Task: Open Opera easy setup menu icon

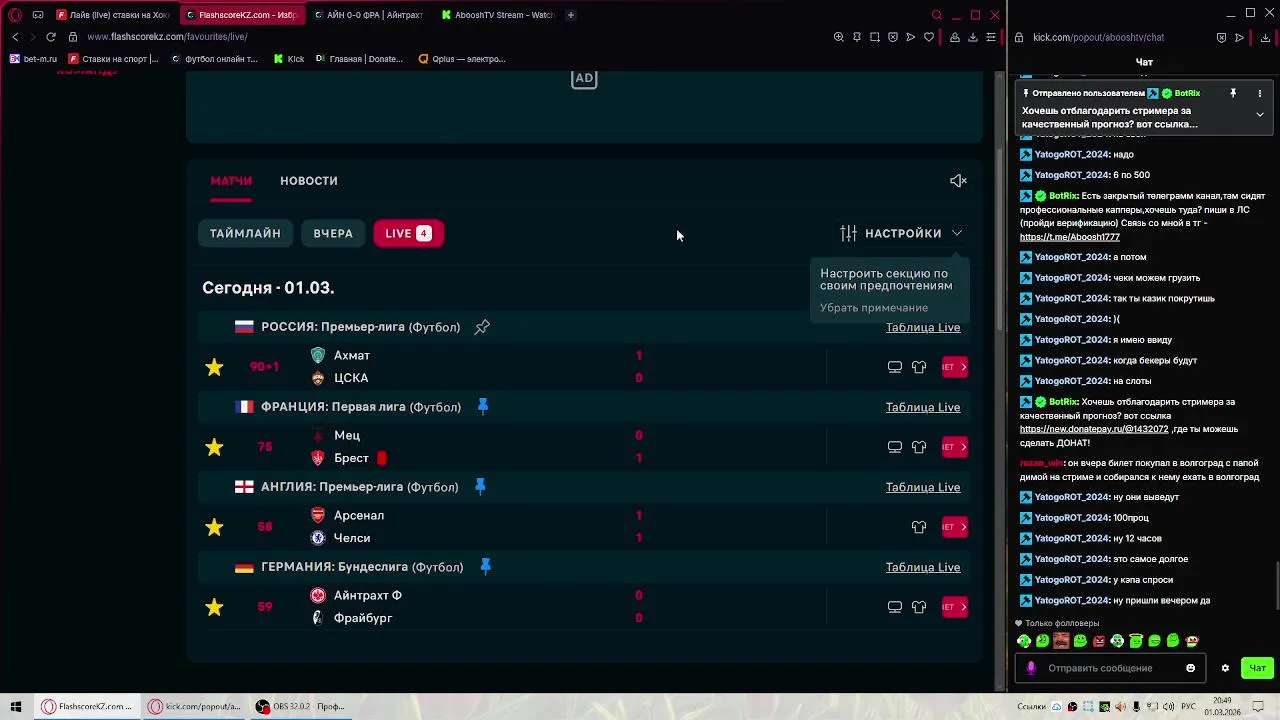Action: pos(991,37)
